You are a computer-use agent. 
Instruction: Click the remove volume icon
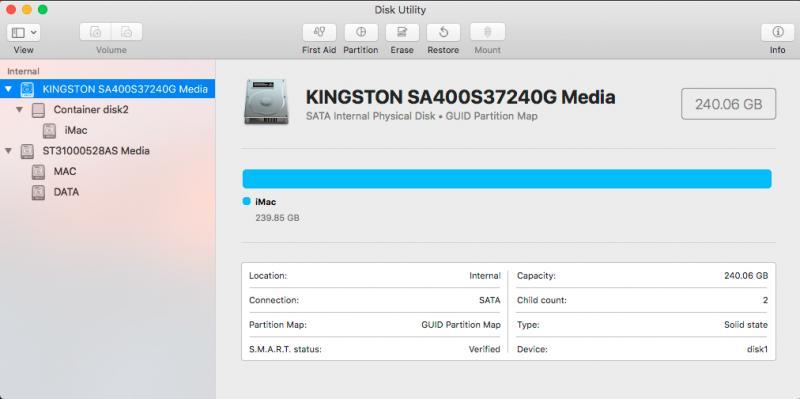[127, 32]
